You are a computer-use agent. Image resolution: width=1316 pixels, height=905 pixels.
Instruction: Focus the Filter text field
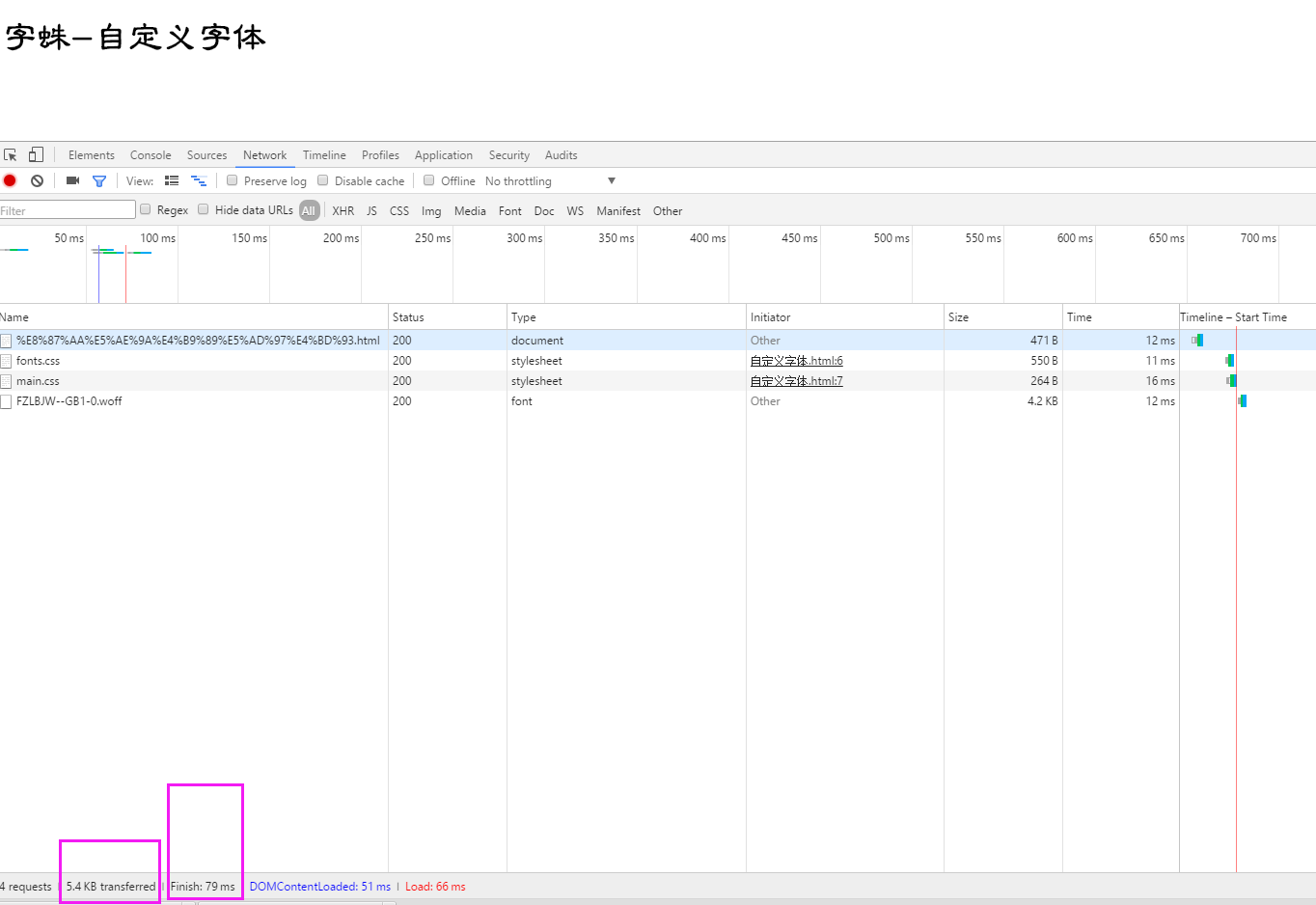[x=68, y=210]
